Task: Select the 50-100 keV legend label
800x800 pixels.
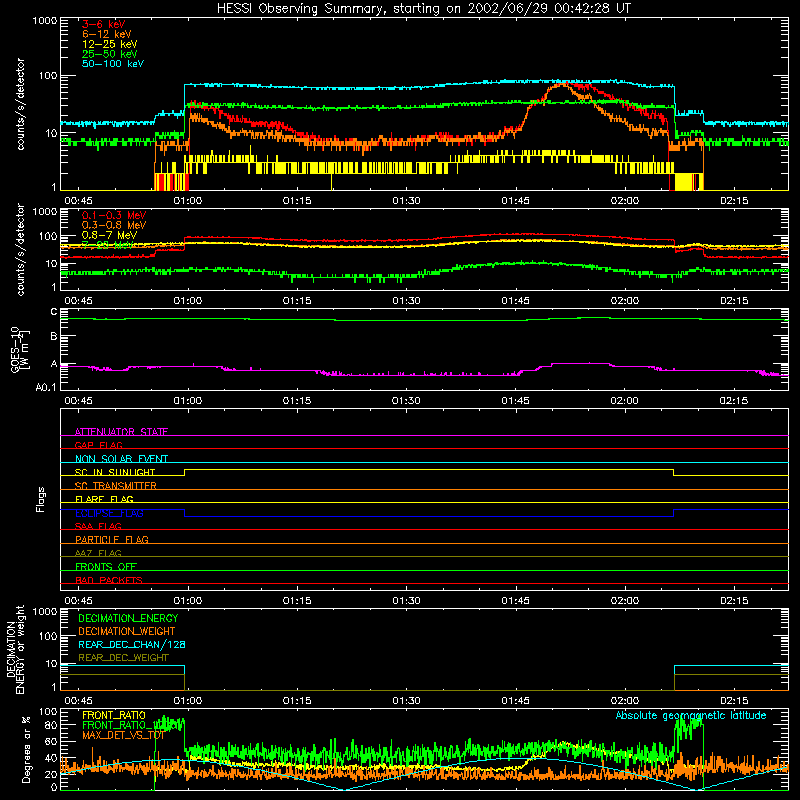Action: pos(113,64)
